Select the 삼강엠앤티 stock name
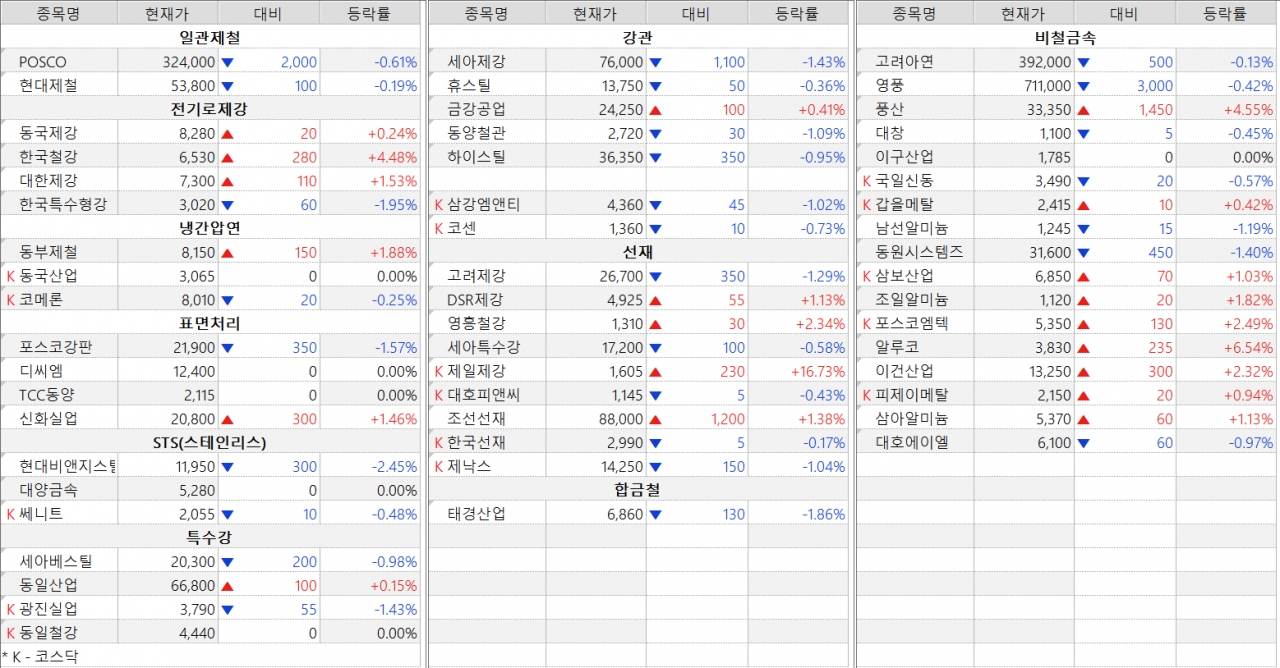This screenshot has height=668, width=1280. click(484, 205)
